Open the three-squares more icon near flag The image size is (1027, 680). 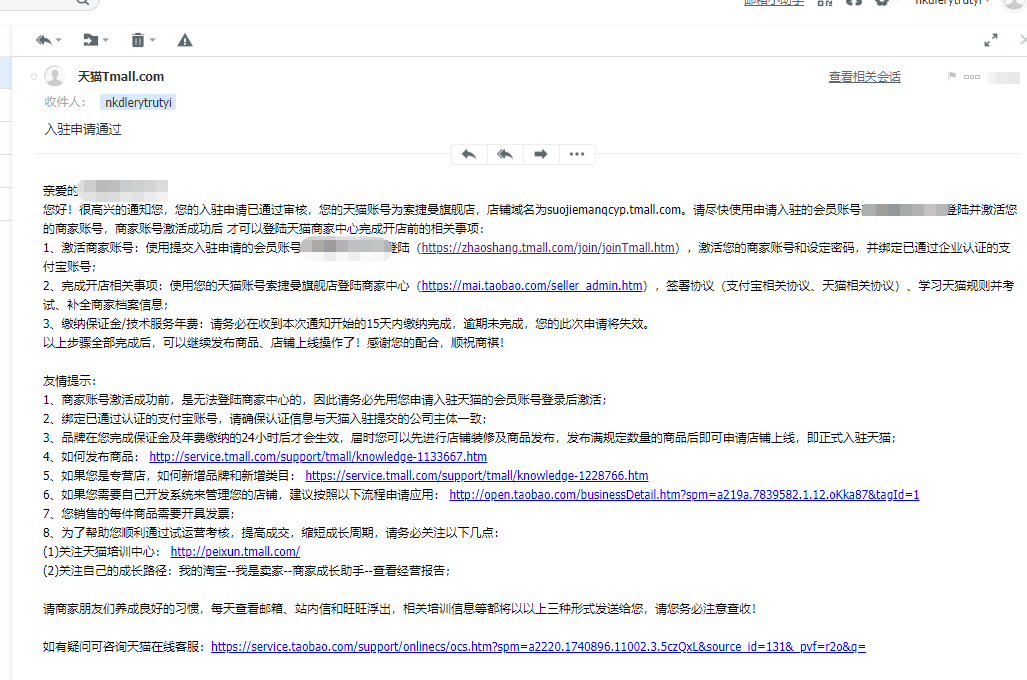click(x=972, y=77)
